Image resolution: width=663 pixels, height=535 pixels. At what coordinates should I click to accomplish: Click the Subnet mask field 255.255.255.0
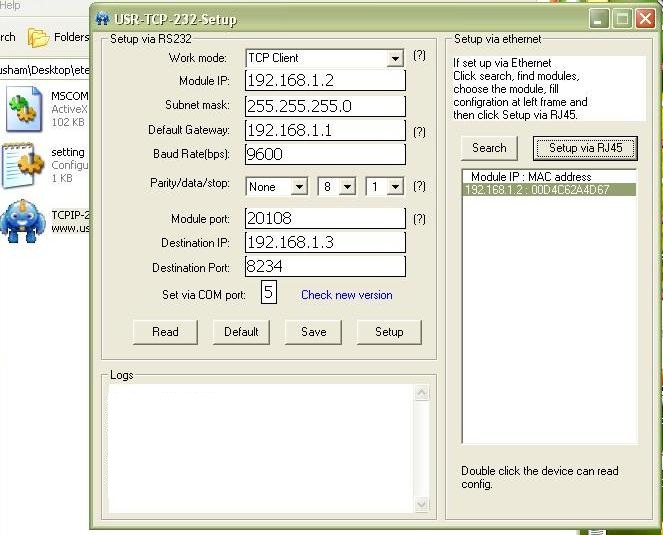pyautogui.click(x=325, y=106)
